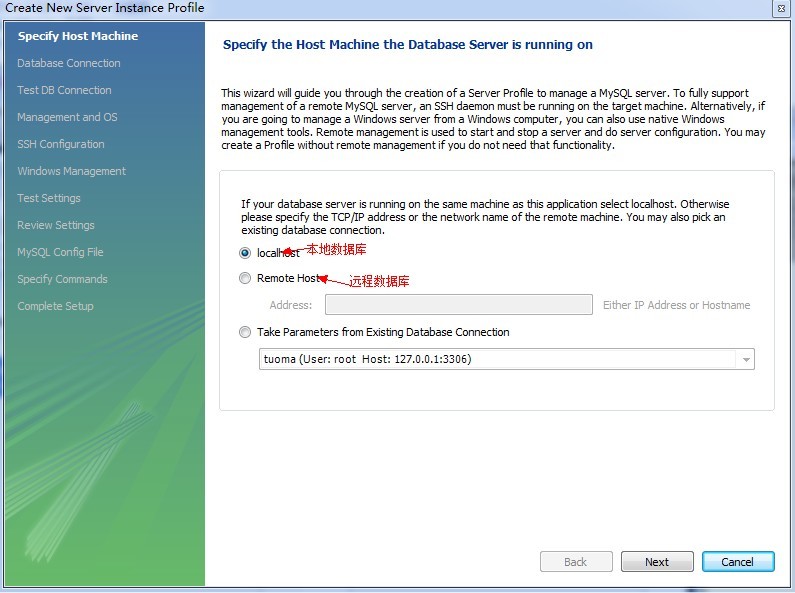Click the tuoma connection entry text
795x593 pixels.
point(368,359)
